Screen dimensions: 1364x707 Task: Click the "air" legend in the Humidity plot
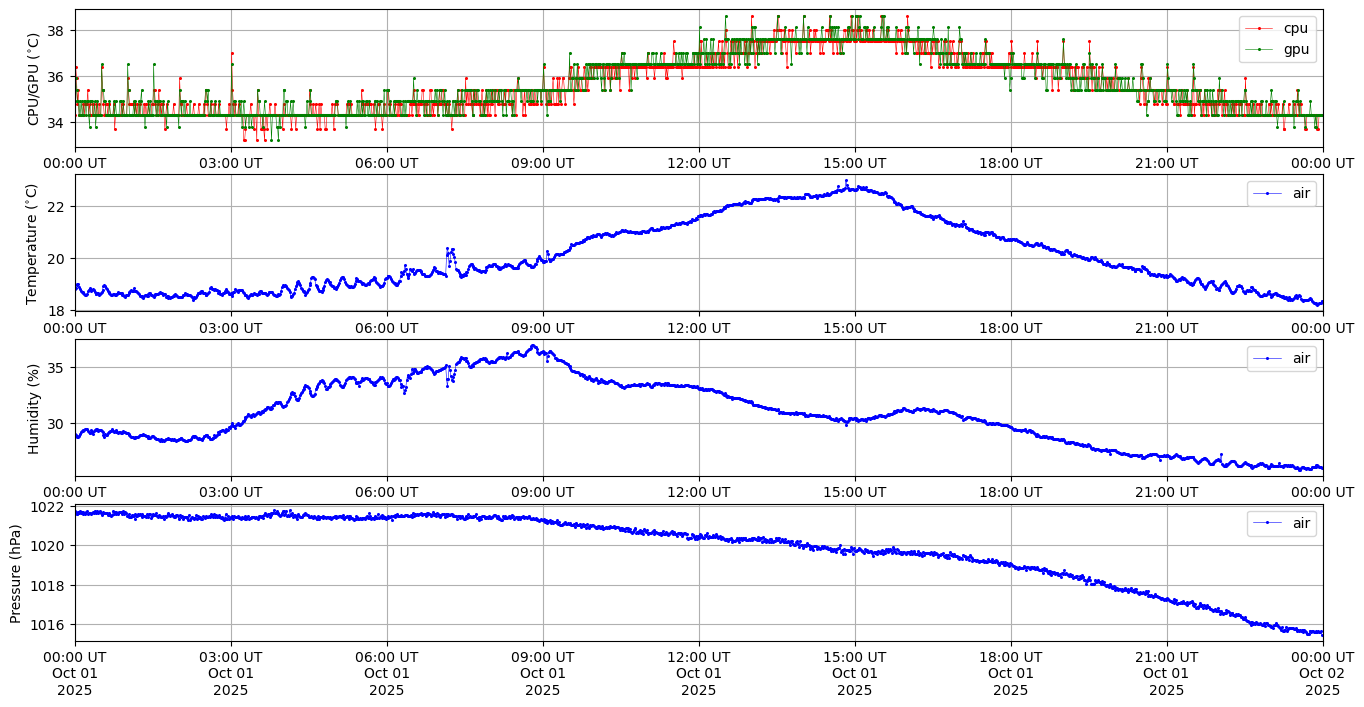[x=1300, y=358]
